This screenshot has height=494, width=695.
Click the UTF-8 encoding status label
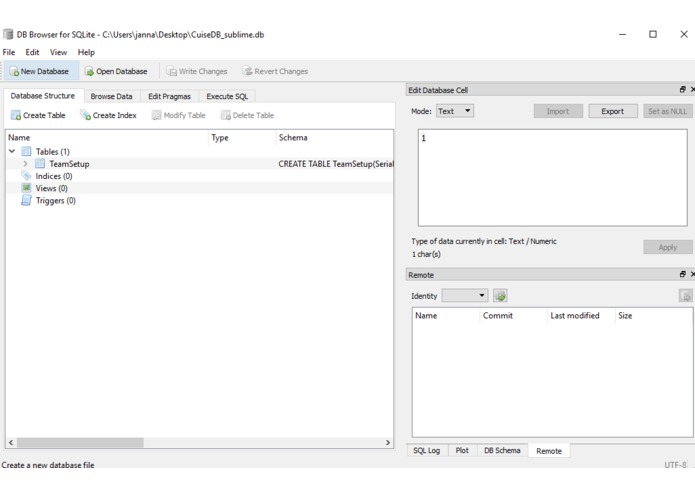pyautogui.click(x=675, y=465)
